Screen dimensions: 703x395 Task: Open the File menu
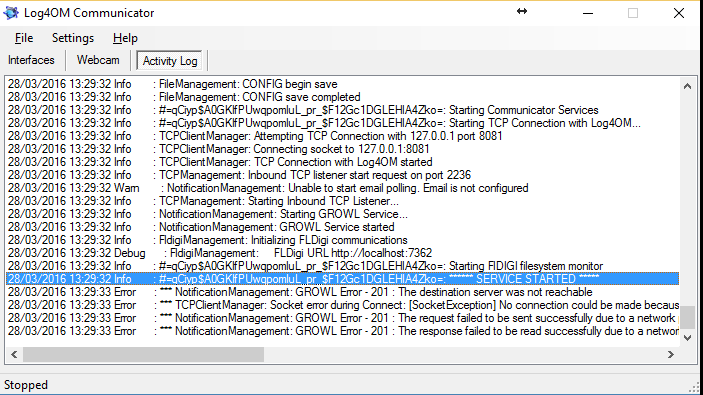tap(24, 38)
